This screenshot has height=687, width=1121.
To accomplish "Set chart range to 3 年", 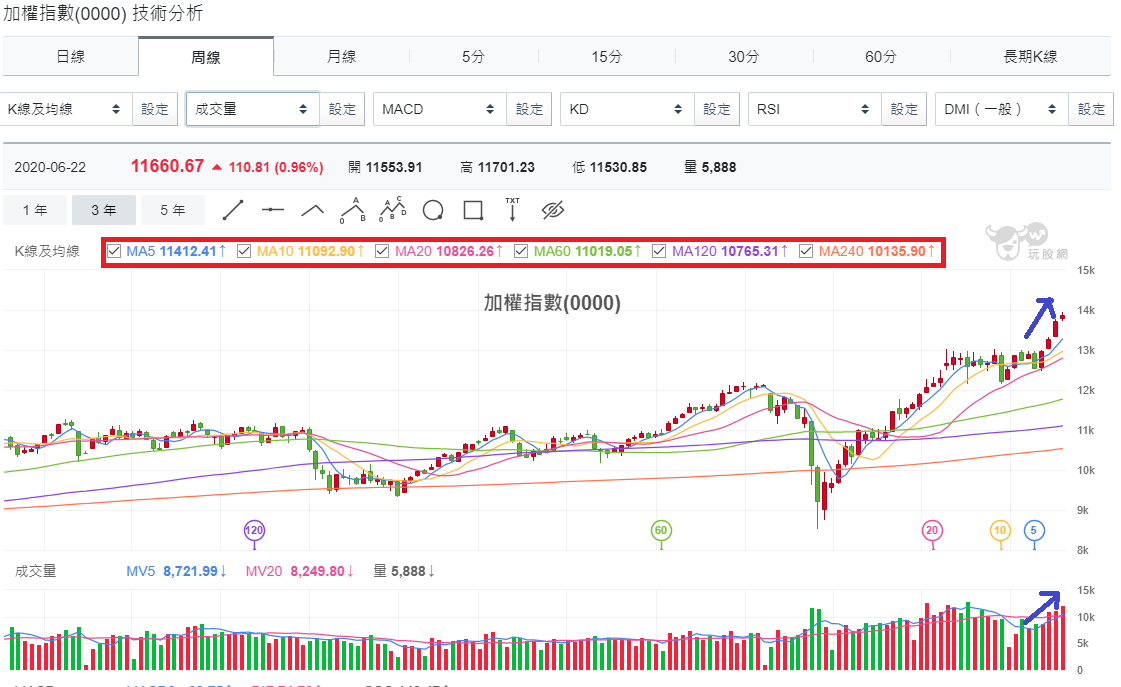I will pos(104,210).
